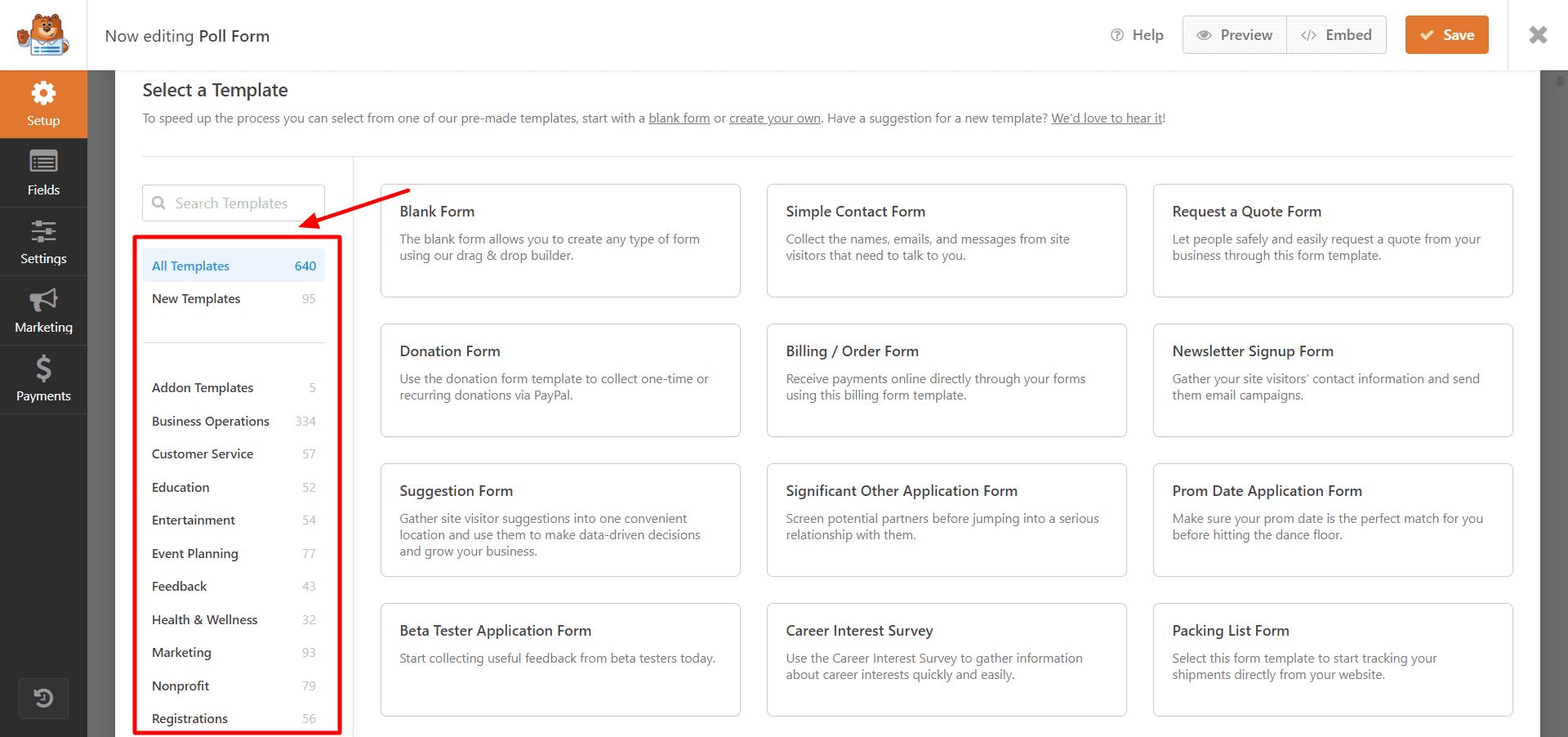Select the New Templates category
The height and width of the screenshot is (737, 1568).
point(196,299)
